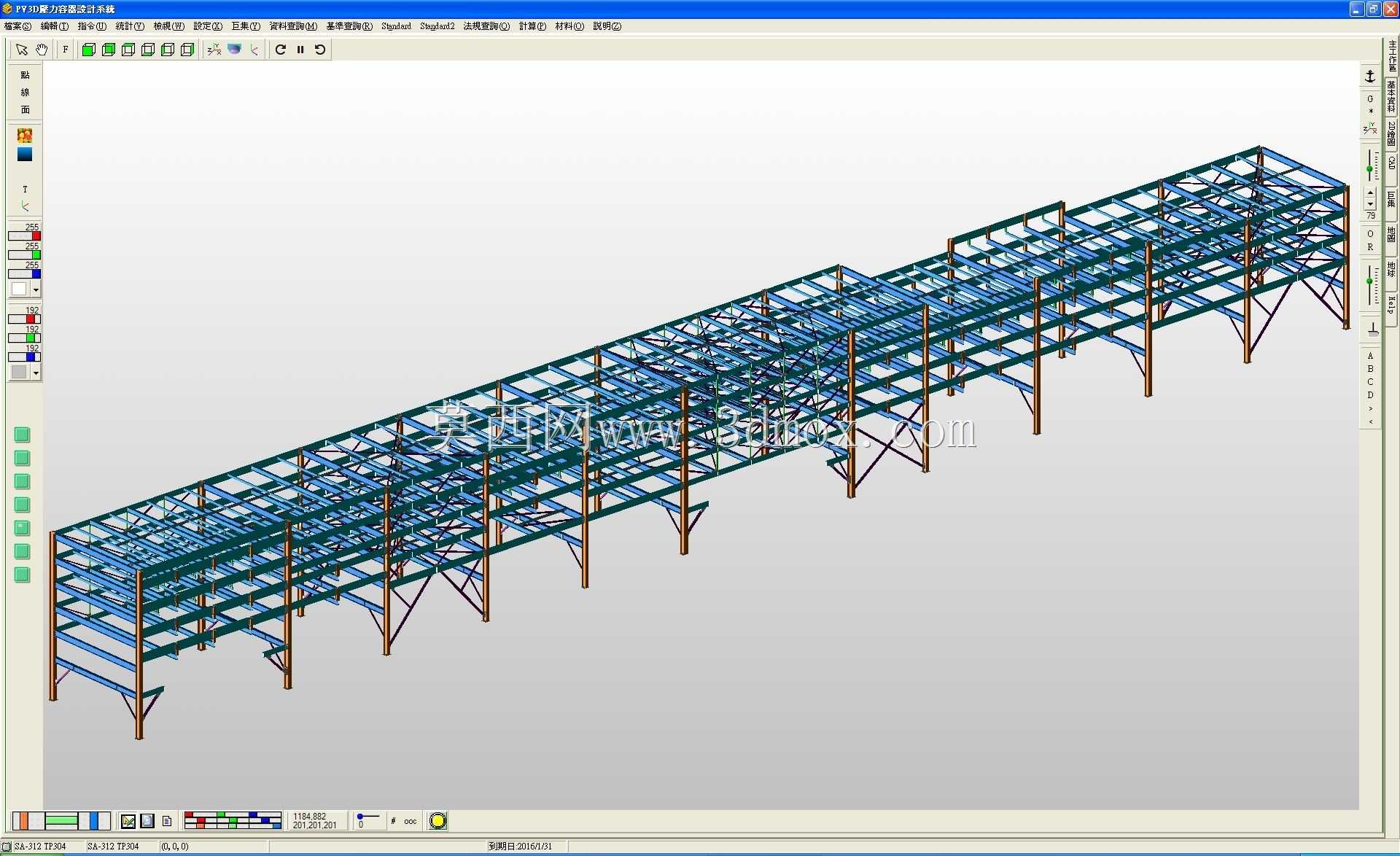Open the 計算 menu
This screenshot has width=1400, height=856.
point(532,26)
